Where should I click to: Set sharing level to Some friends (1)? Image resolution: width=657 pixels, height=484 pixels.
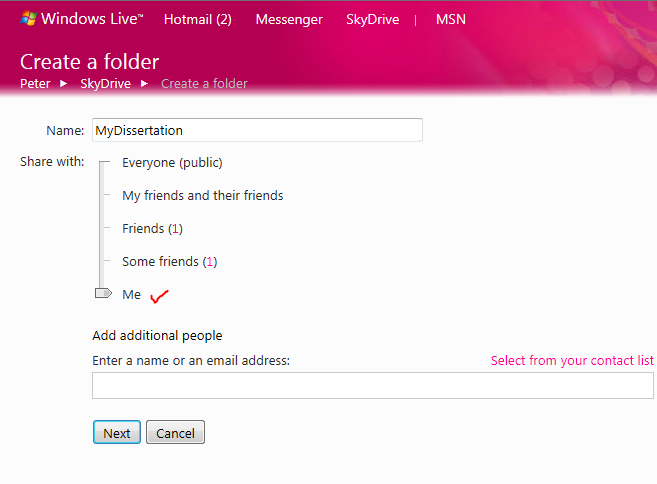click(169, 261)
